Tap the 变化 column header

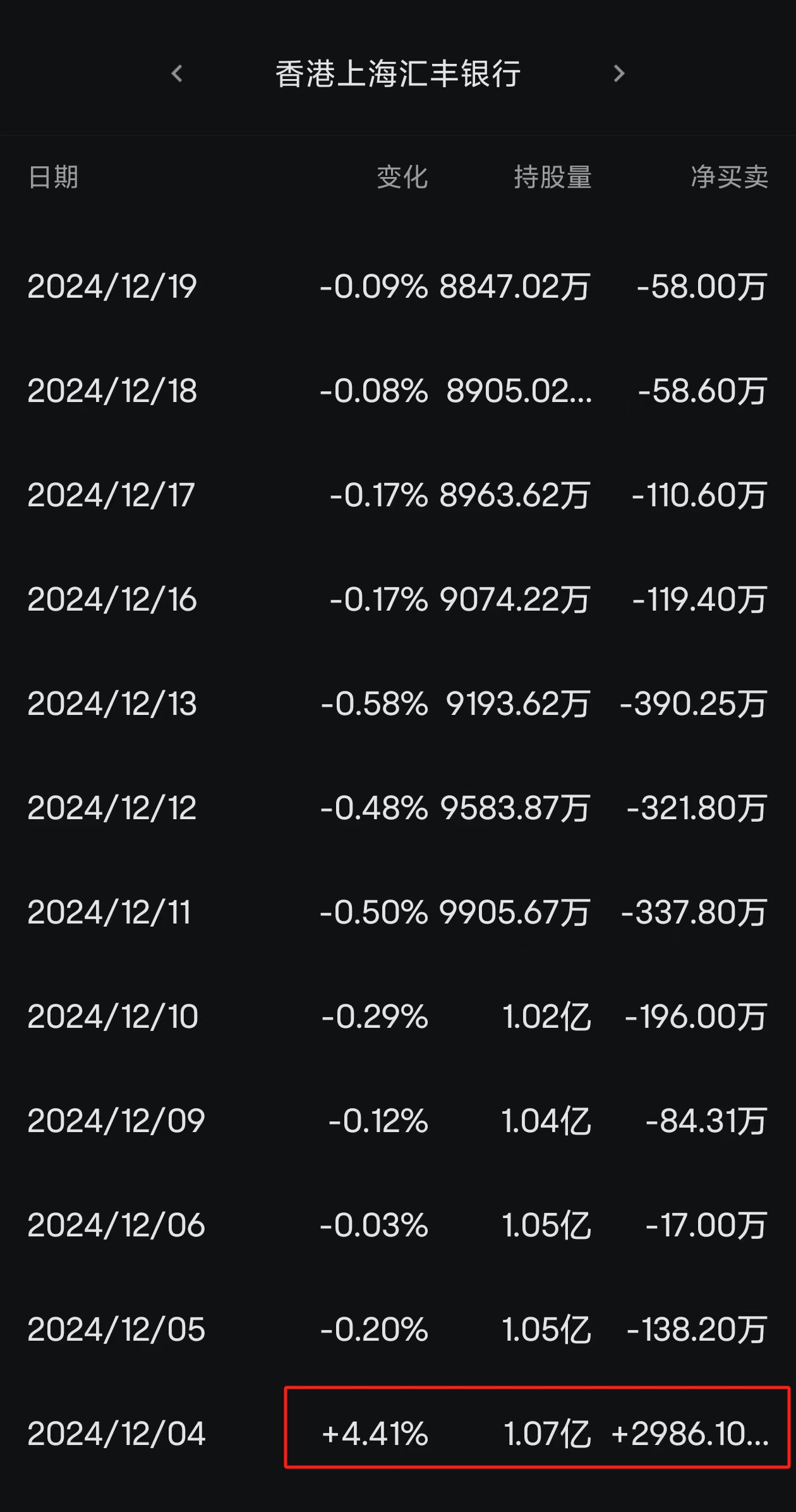pyautogui.click(x=402, y=177)
